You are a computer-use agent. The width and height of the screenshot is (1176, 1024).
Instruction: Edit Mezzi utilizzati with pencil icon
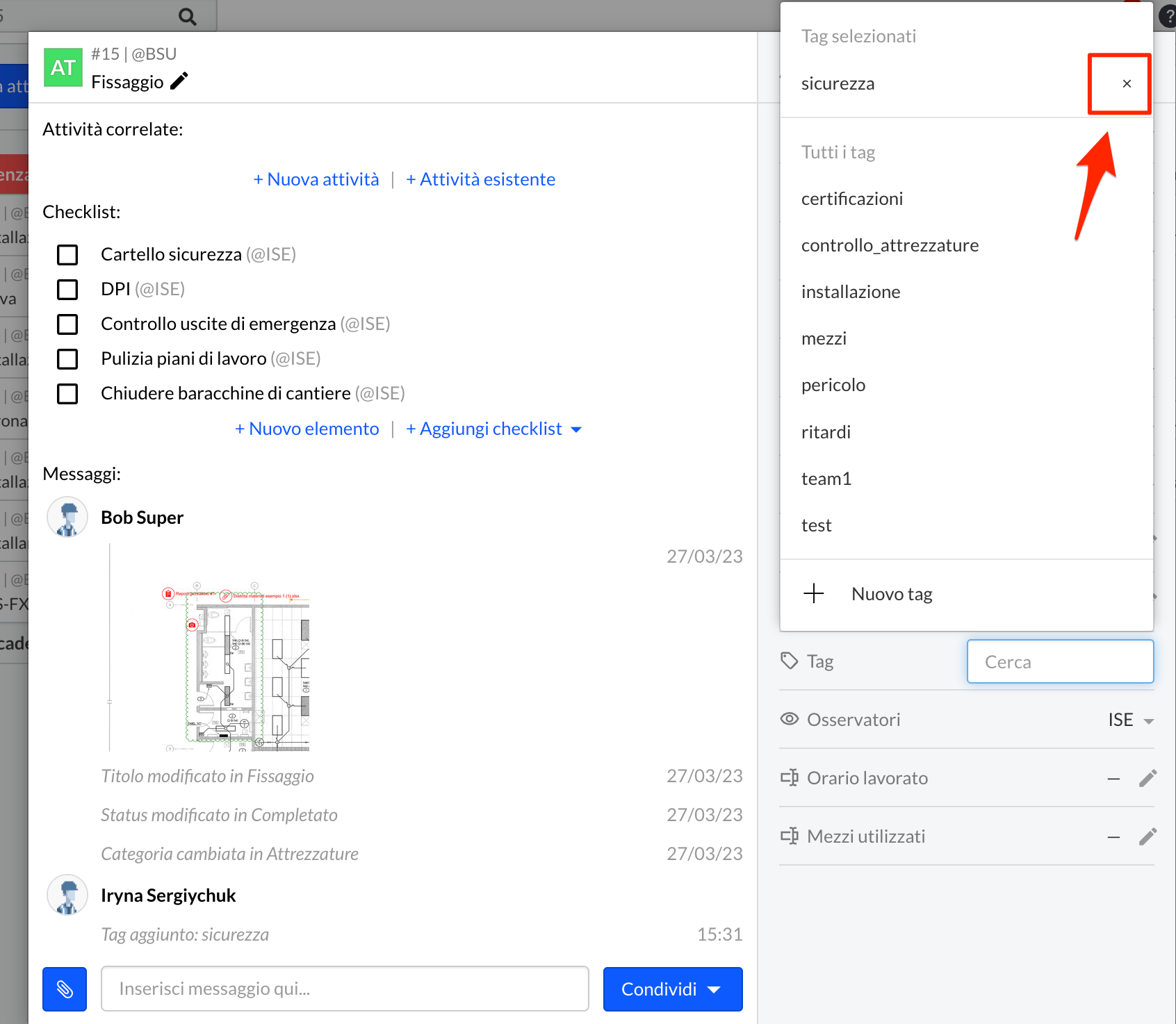tap(1148, 836)
